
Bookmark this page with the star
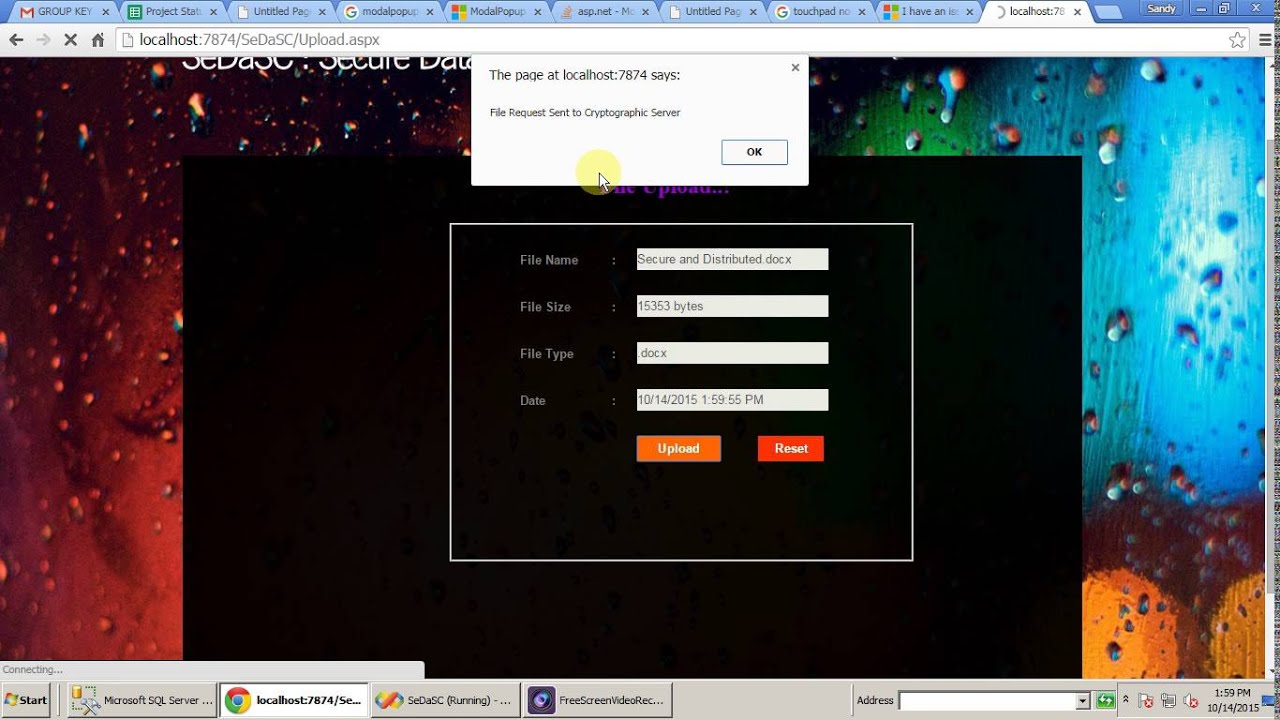1237,40
